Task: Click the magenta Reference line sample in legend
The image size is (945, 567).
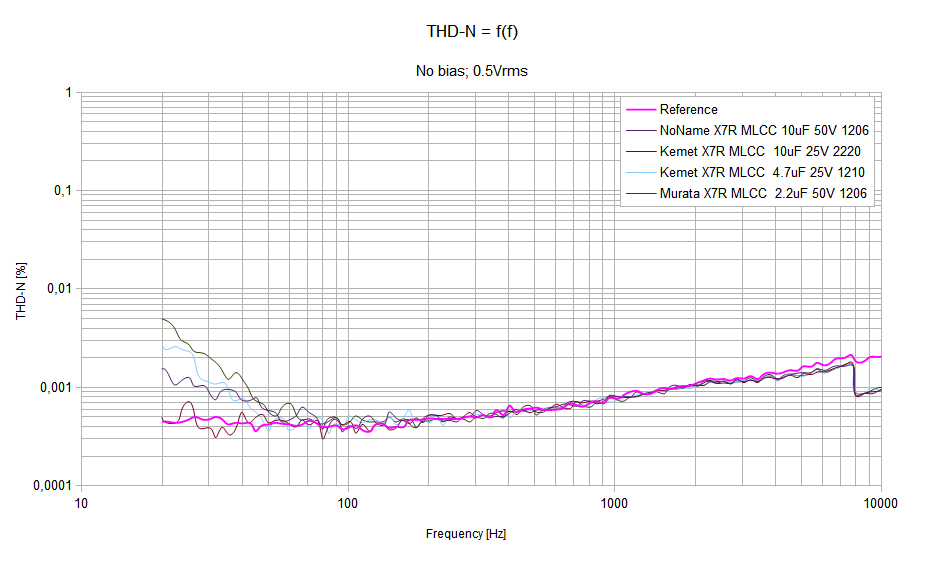Action: [639, 110]
